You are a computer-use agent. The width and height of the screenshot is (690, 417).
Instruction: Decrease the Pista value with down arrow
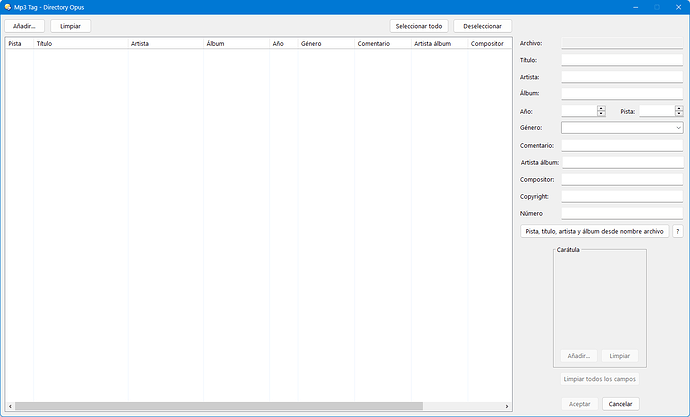(678, 114)
